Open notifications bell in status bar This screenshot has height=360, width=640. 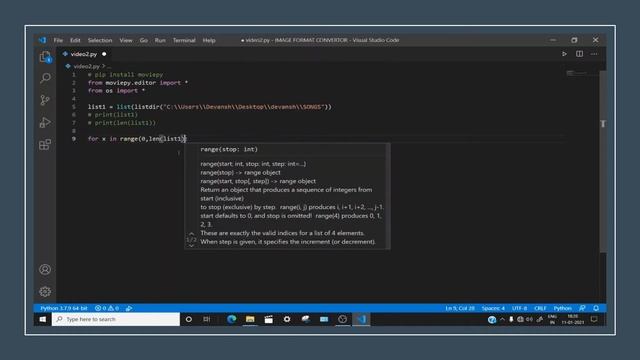click(x=596, y=308)
